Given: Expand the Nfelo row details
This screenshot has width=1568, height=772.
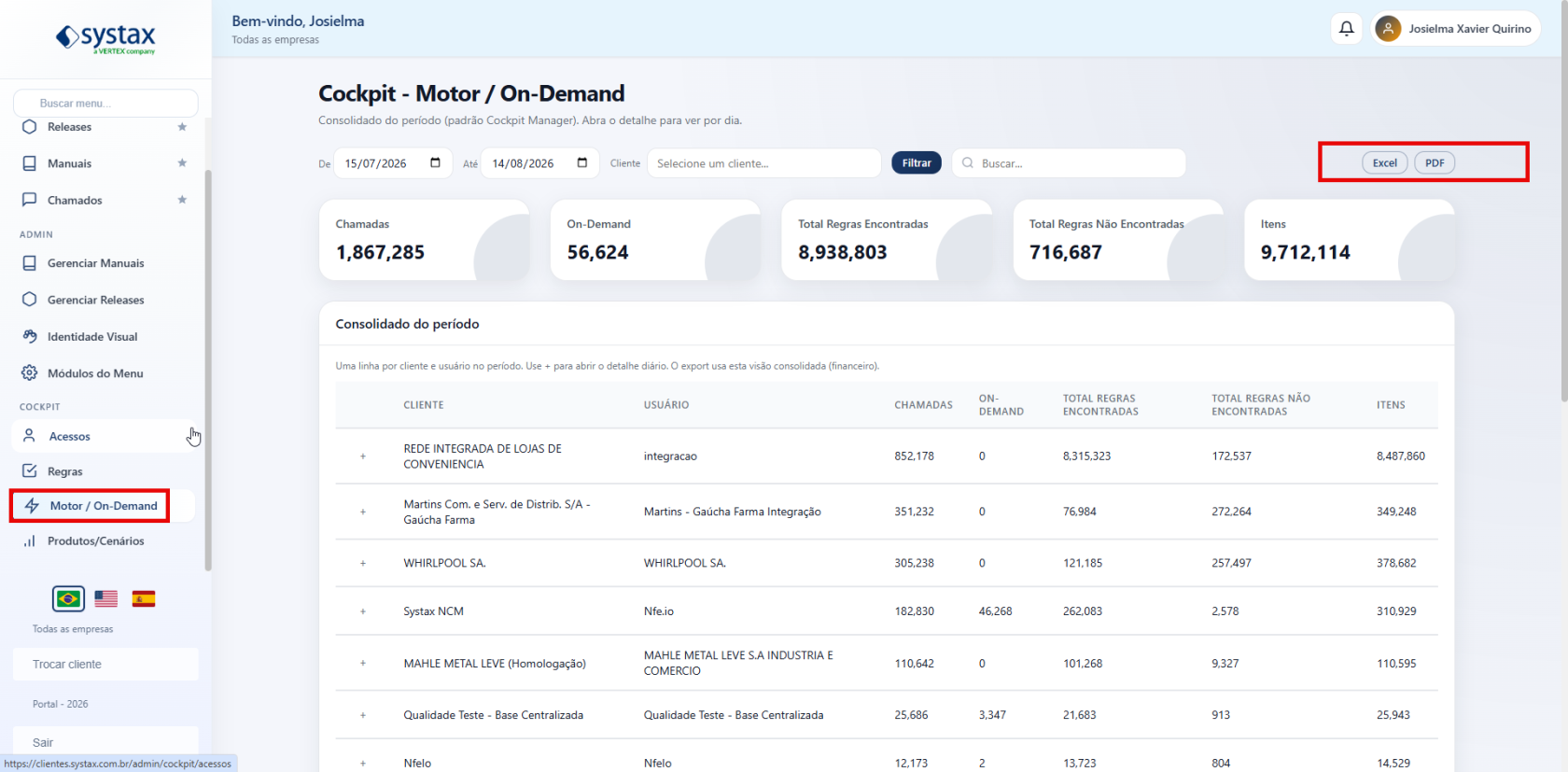Looking at the screenshot, I should [x=363, y=764].
